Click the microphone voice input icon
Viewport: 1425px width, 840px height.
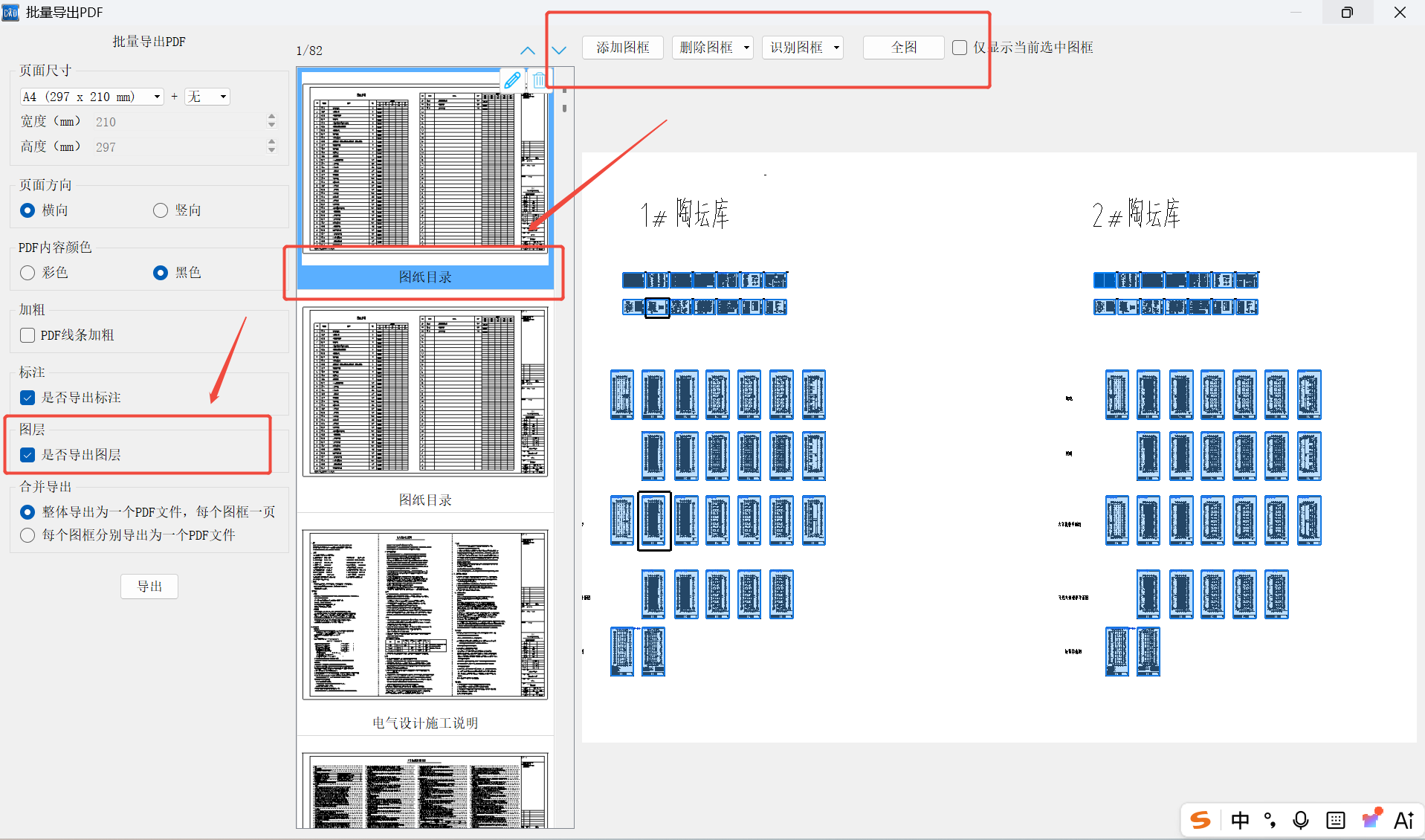click(x=1300, y=820)
